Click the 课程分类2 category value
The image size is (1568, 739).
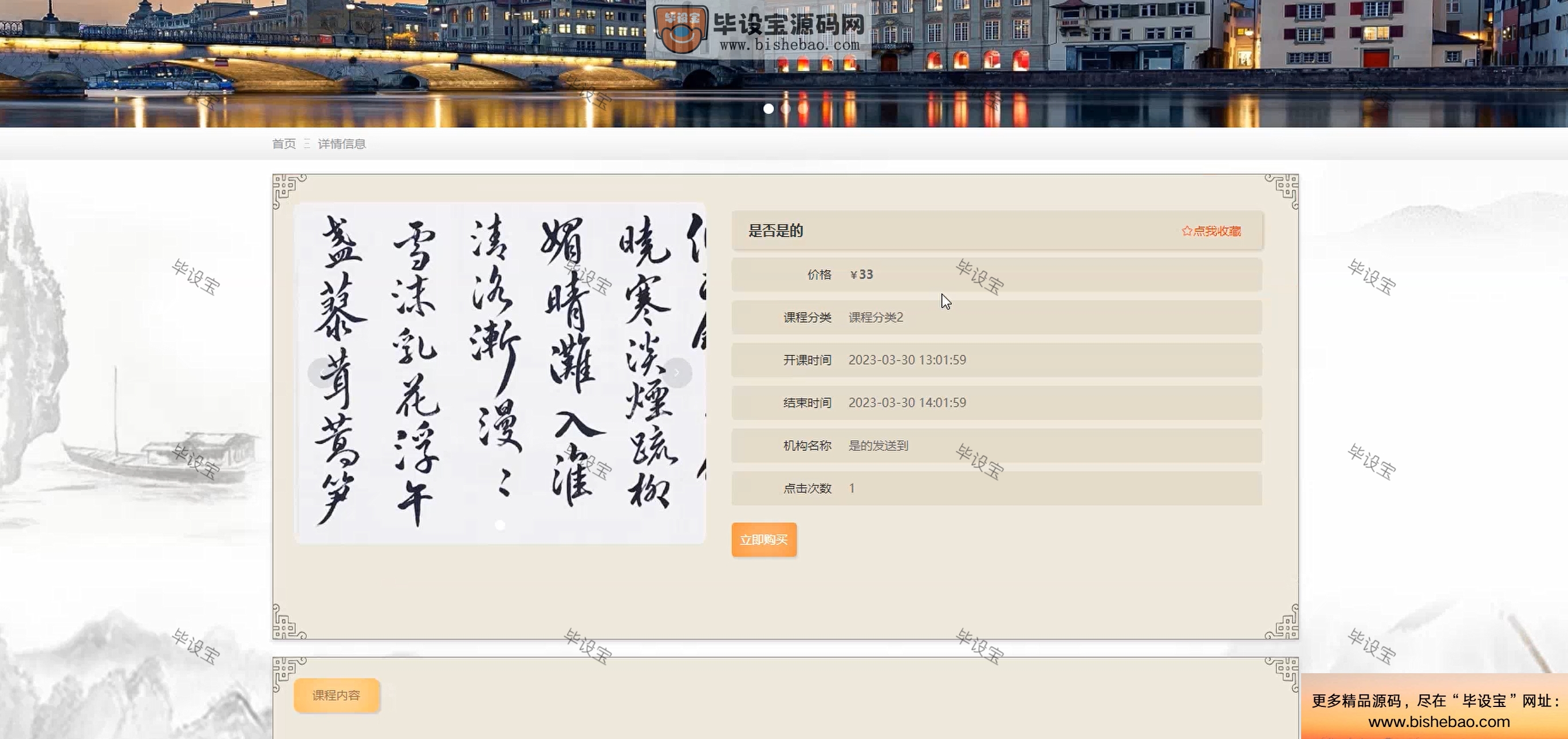[876, 317]
